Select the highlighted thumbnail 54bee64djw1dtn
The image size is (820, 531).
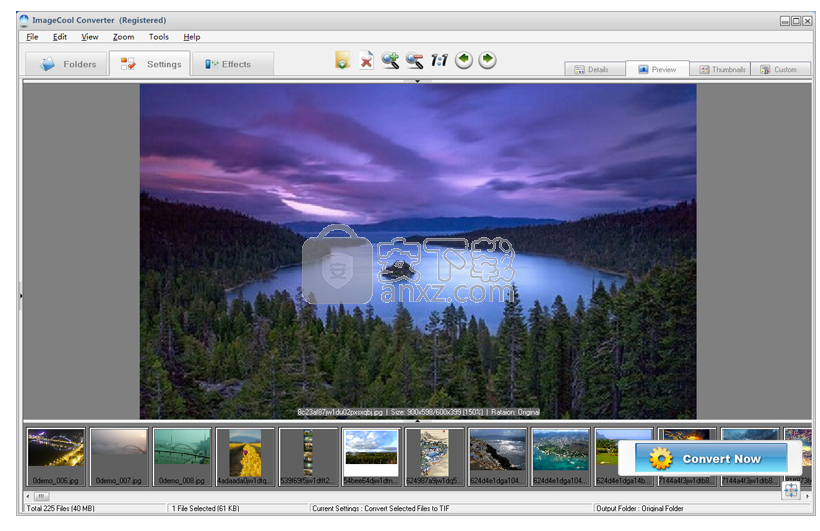[x=371, y=457]
